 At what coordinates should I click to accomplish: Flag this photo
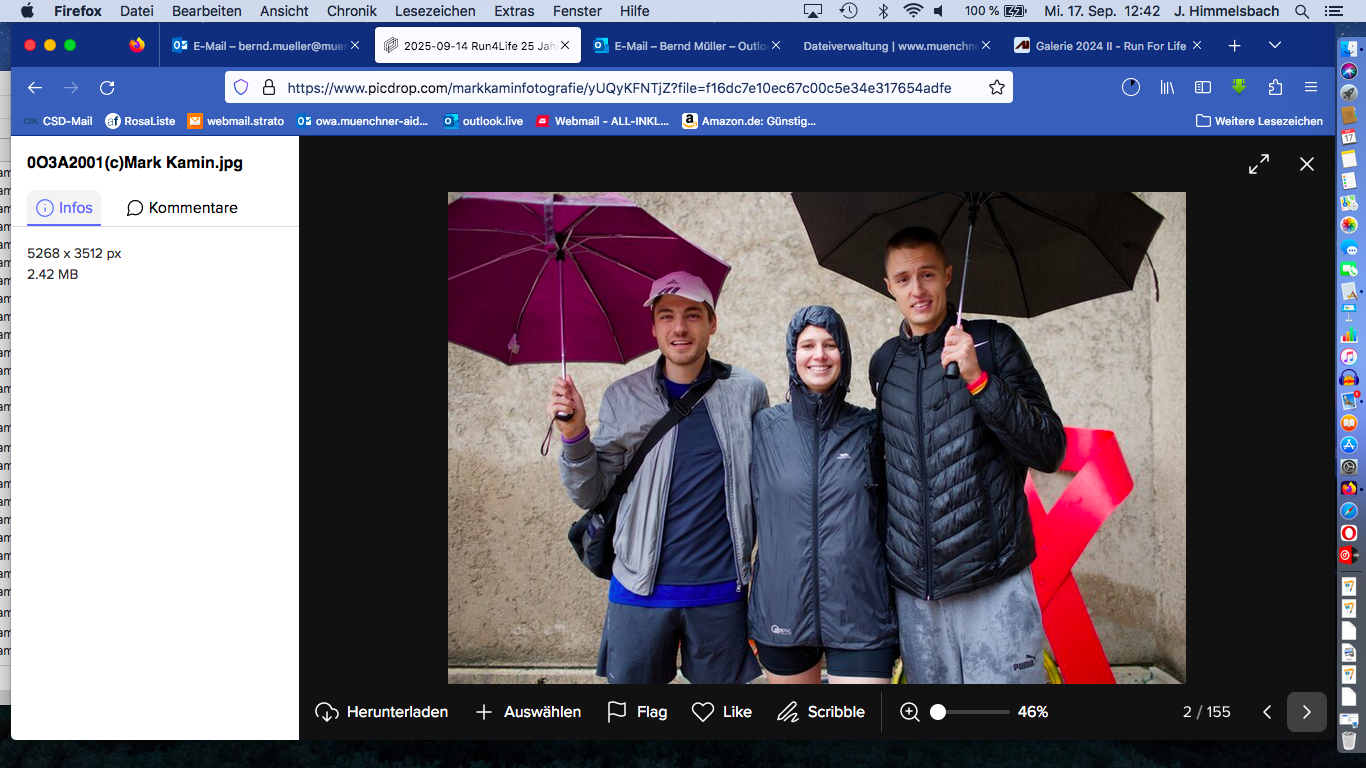[637, 712]
